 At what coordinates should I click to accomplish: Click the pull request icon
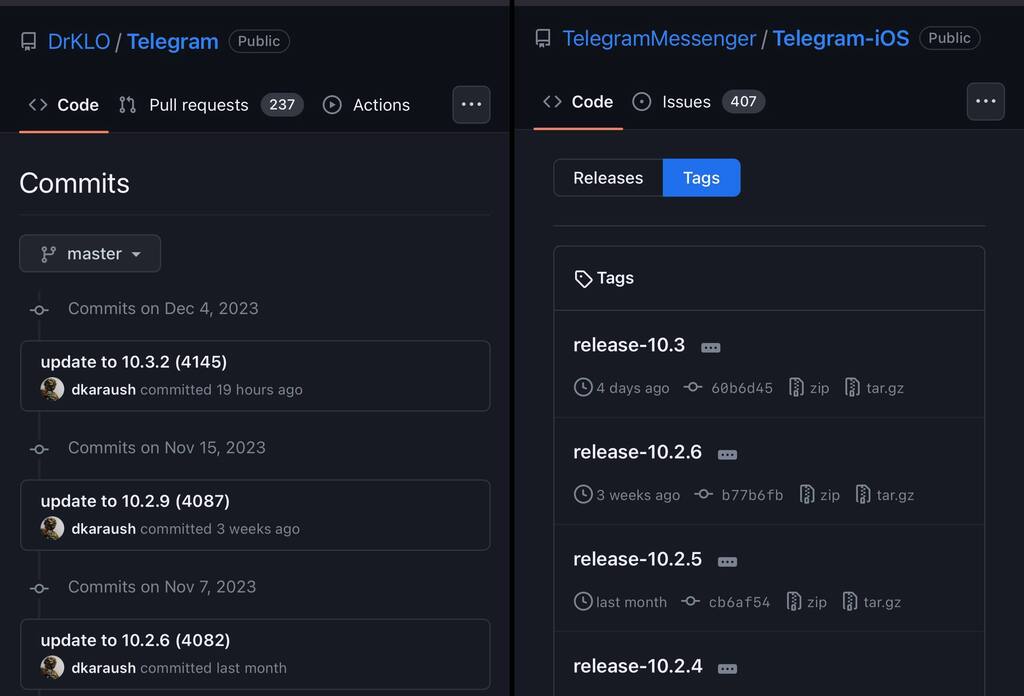pos(127,104)
